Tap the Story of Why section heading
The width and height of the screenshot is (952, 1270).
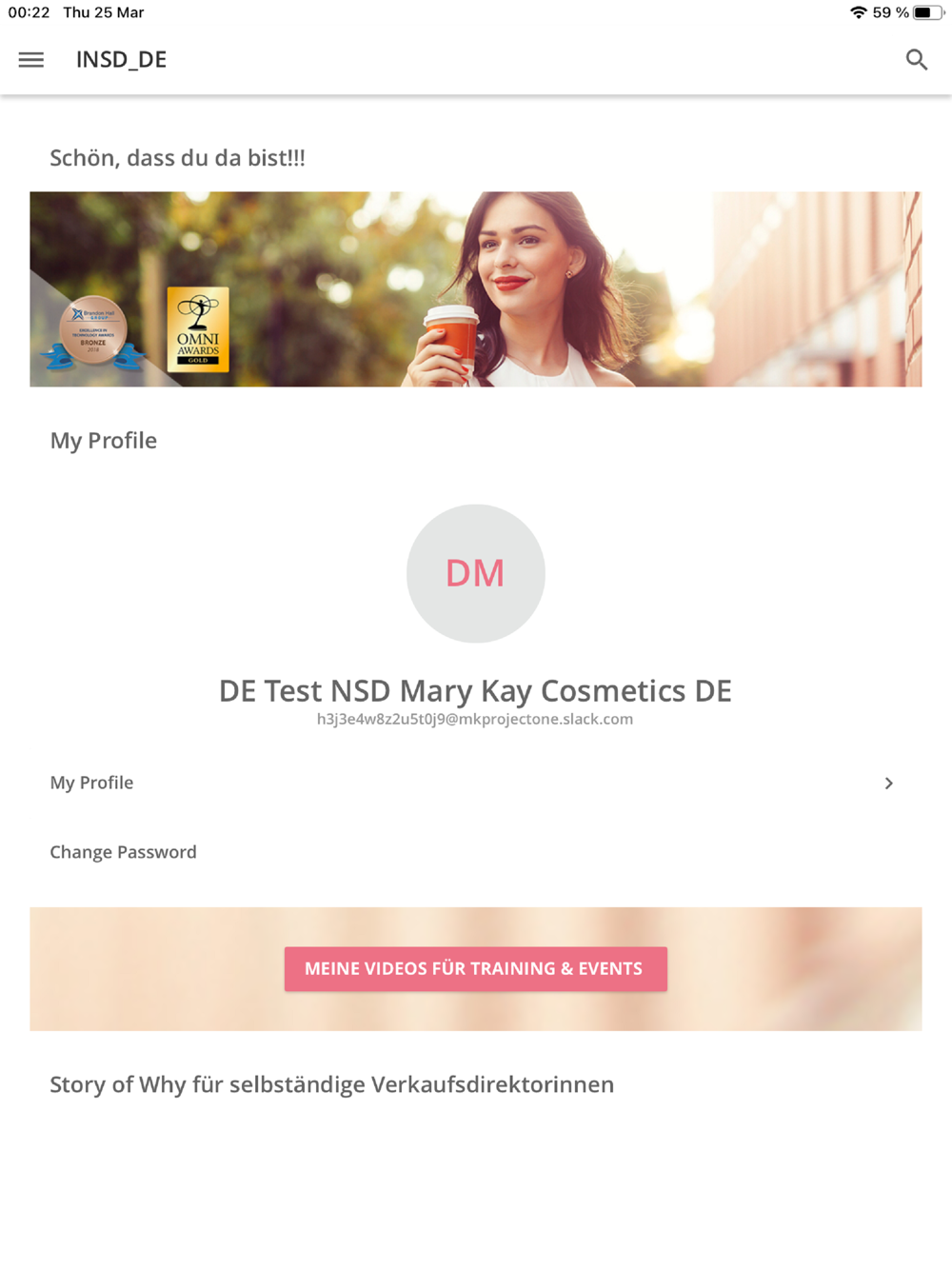click(x=331, y=1084)
